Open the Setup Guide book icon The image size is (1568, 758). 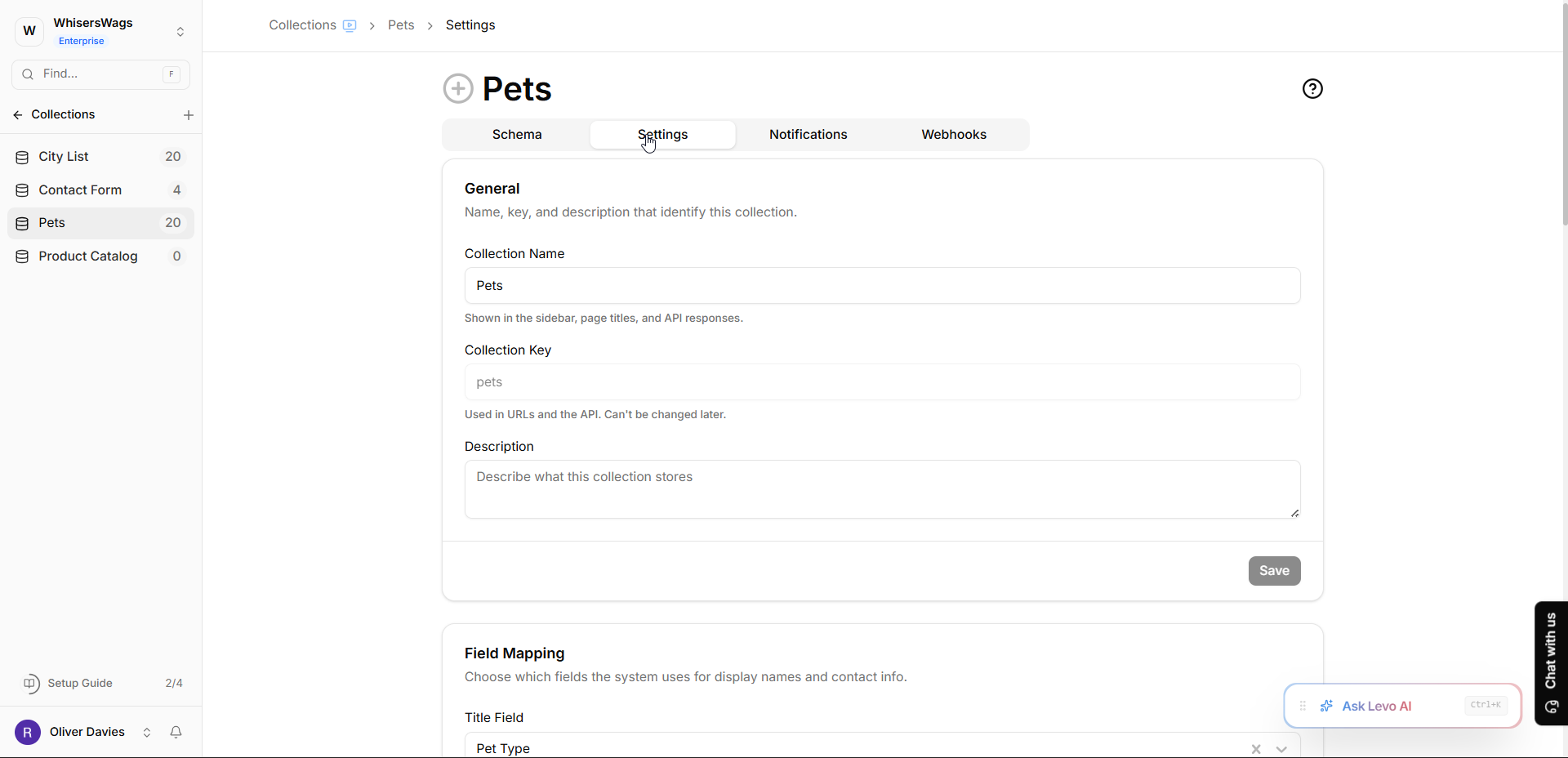[x=31, y=683]
